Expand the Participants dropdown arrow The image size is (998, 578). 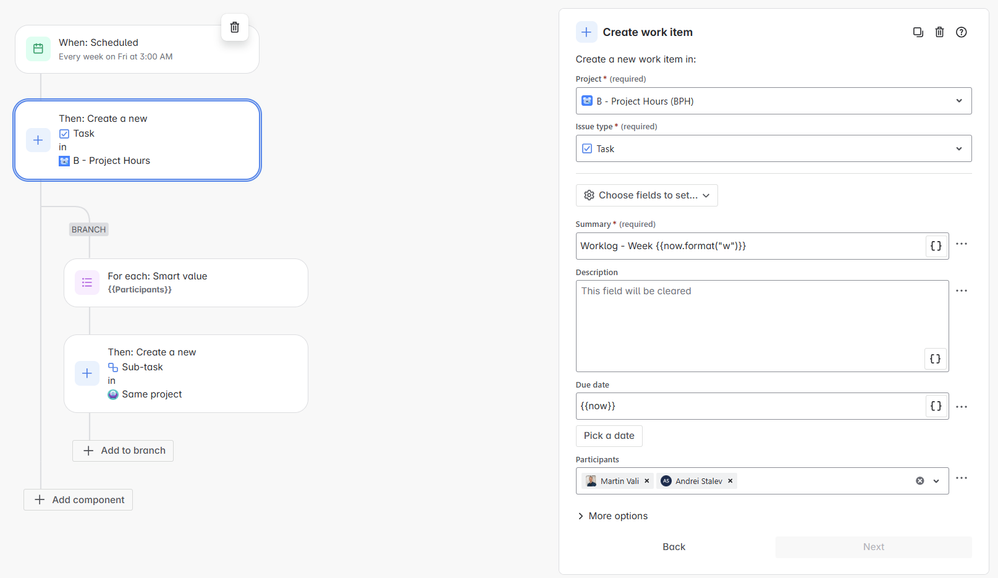[x=936, y=481]
